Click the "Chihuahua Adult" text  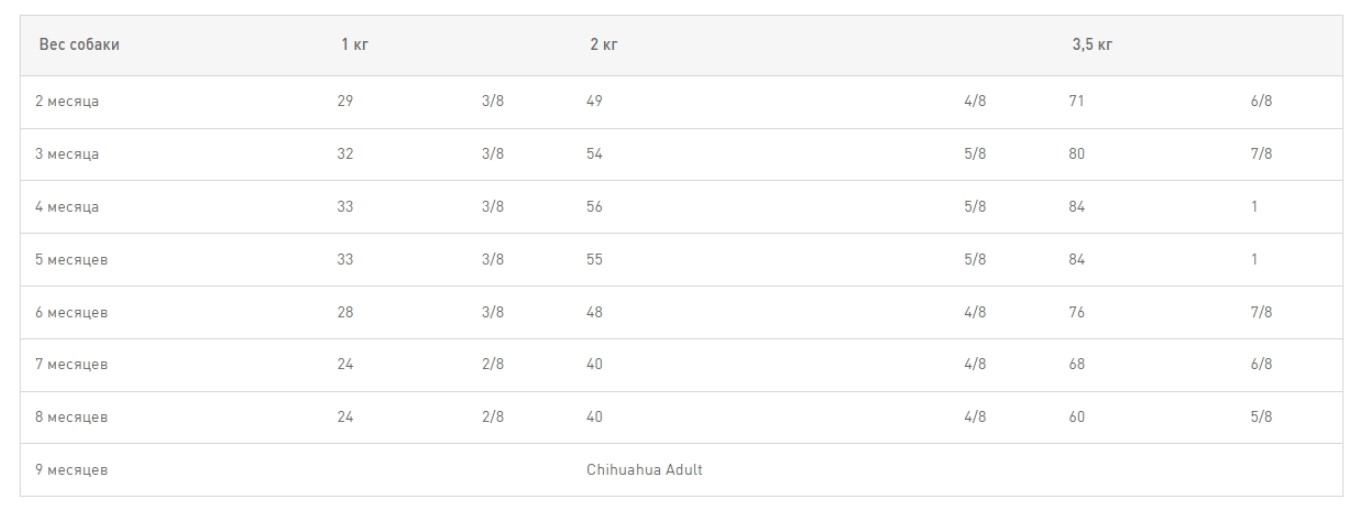(x=644, y=468)
